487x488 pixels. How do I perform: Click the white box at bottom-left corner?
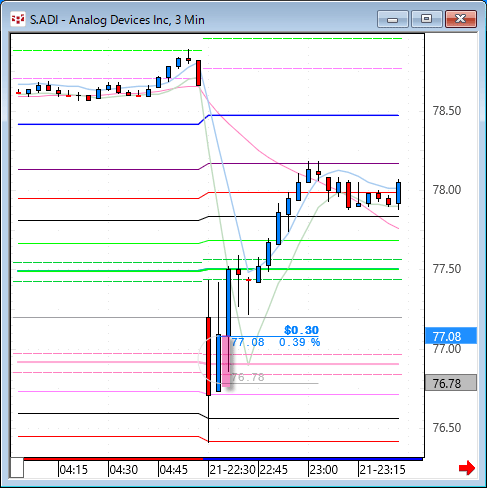(17, 468)
